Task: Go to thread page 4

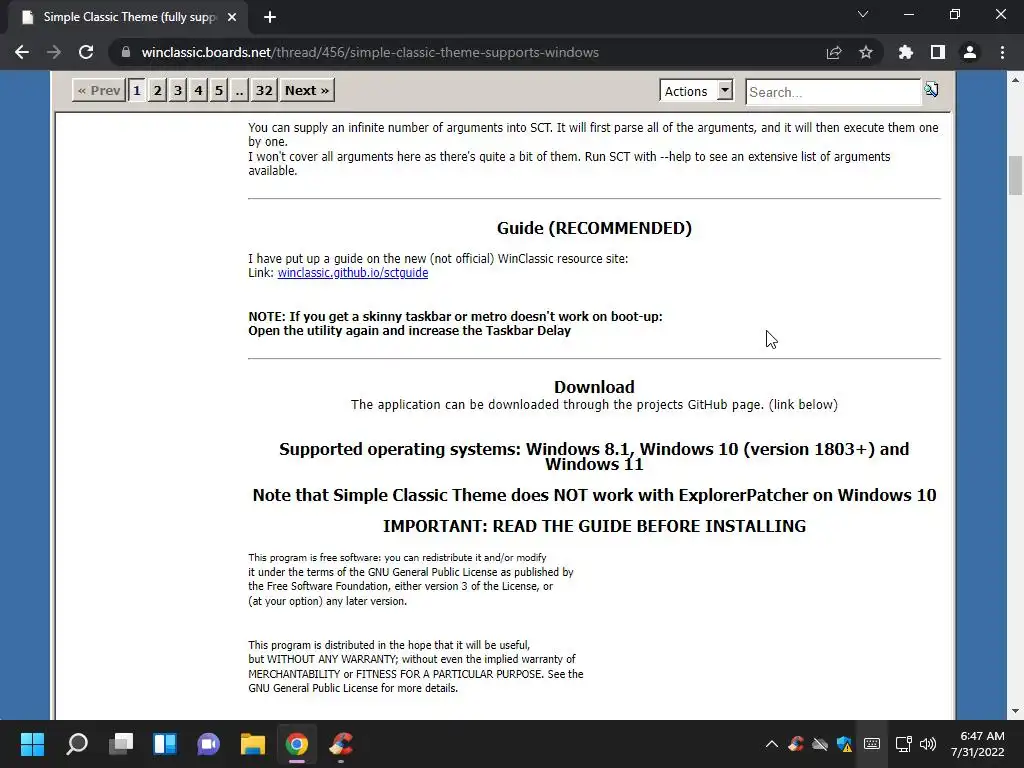Action: pyautogui.click(x=199, y=90)
